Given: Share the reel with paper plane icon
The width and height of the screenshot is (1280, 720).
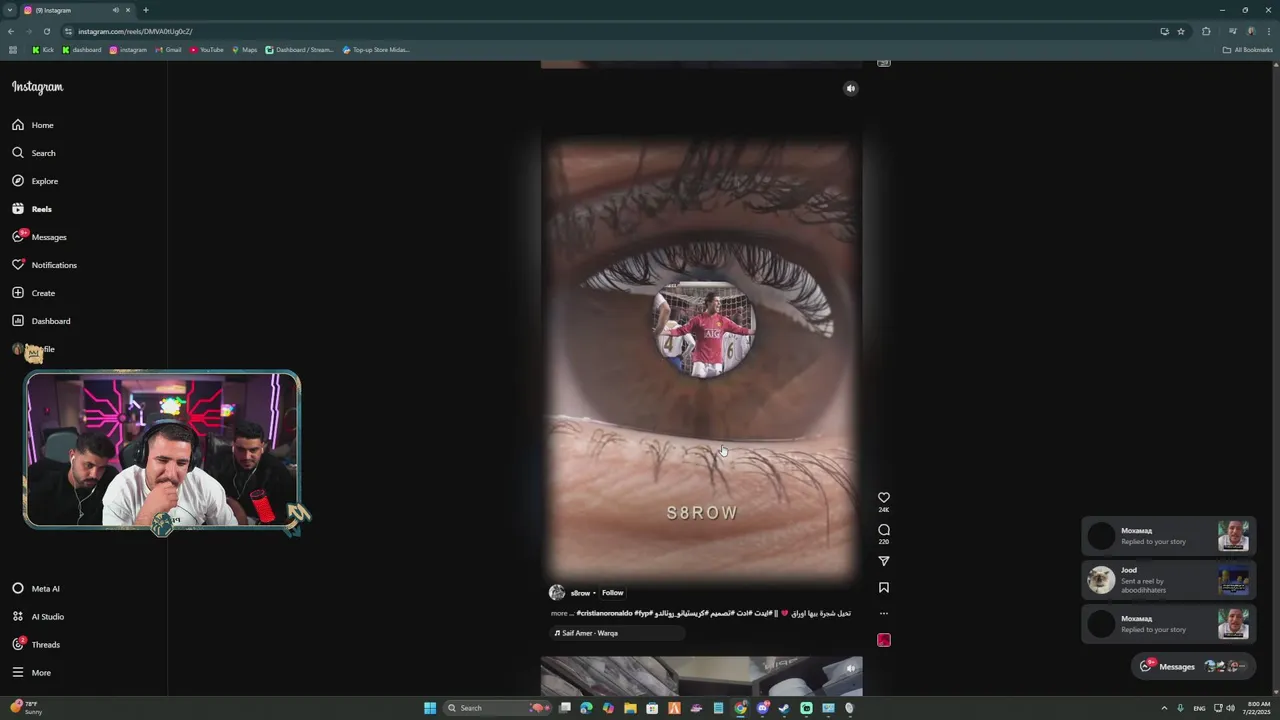Looking at the screenshot, I should coord(884,561).
